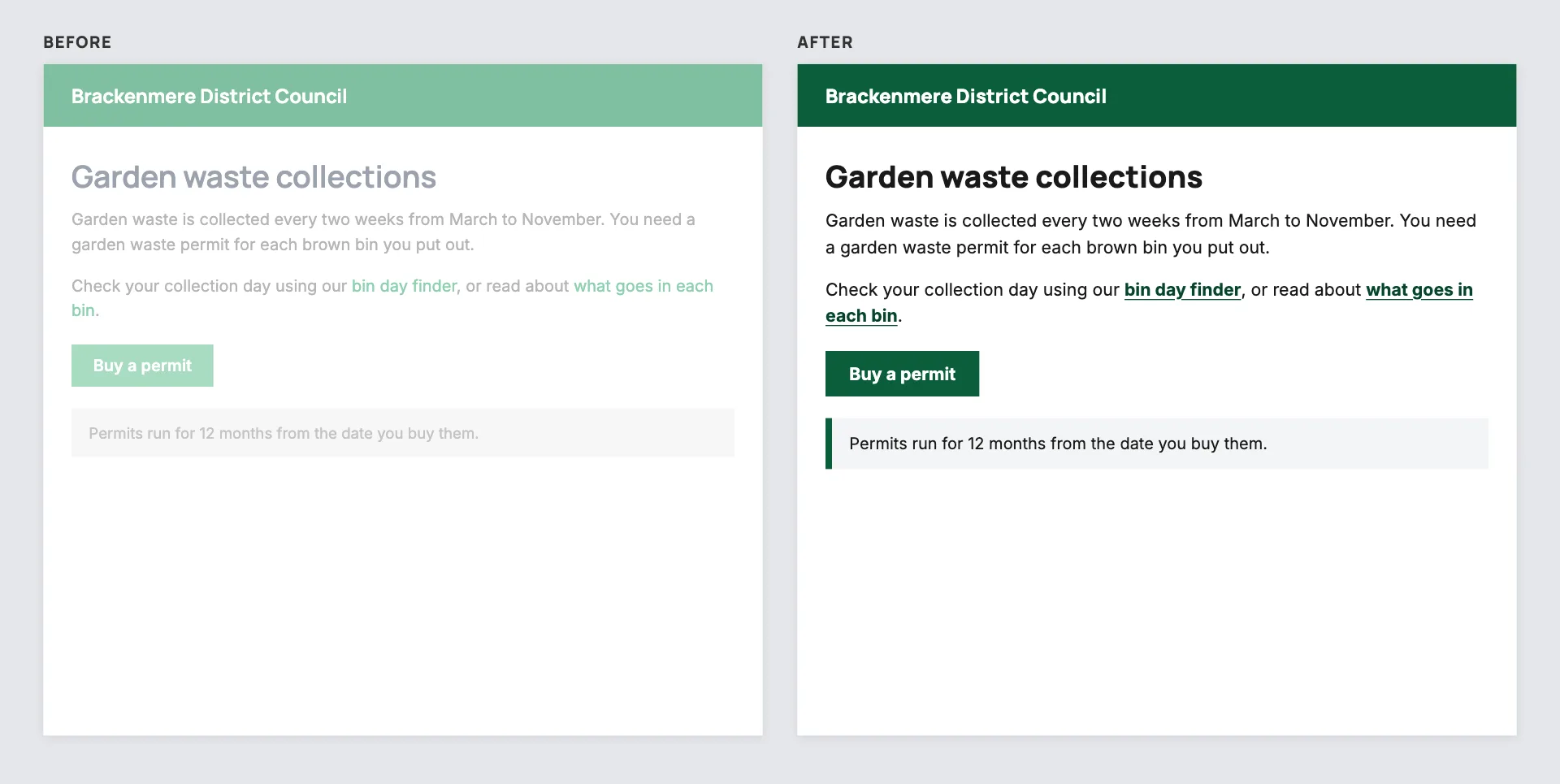Select the black 'Garden waste collections' heading in After panel
This screenshot has height=784, width=1560.
pyautogui.click(x=1013, y=177)
